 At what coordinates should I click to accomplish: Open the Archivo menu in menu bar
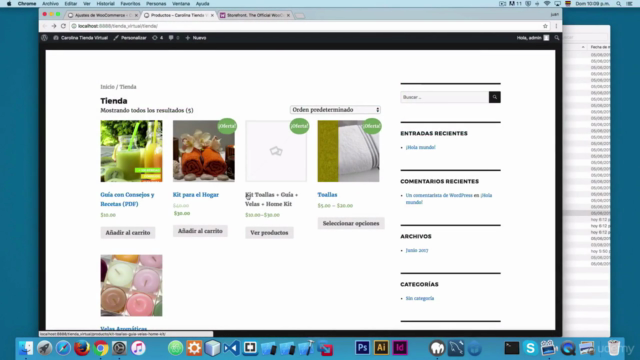pos(51,4)
